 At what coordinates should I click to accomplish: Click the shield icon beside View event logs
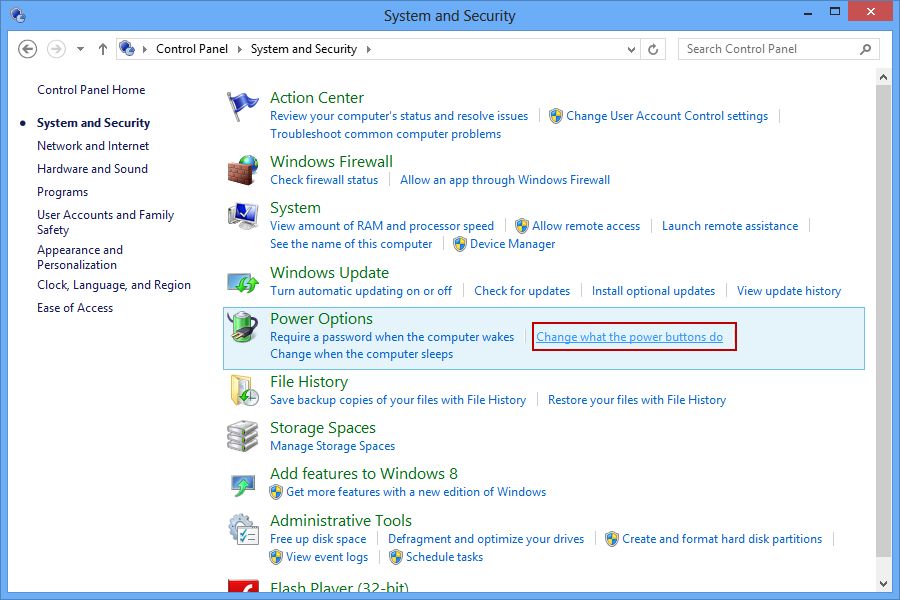coord(276,557)
